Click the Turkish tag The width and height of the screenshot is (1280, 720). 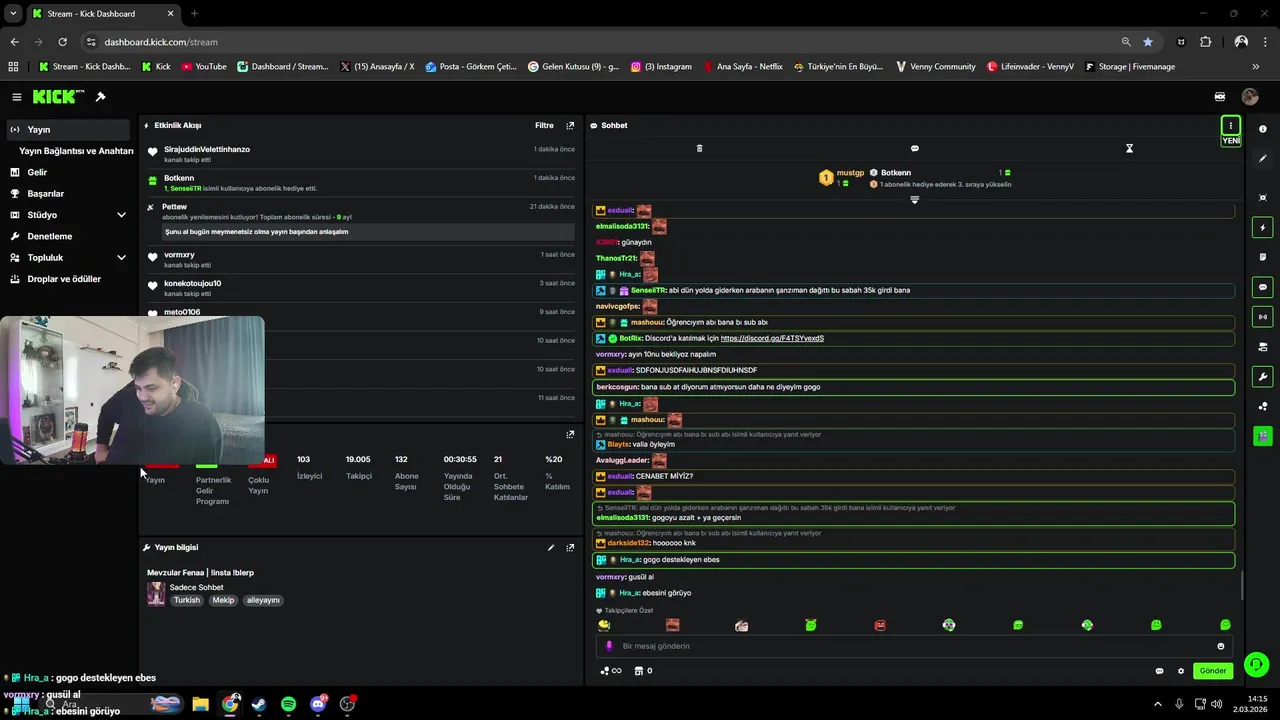tap(187, 600)
